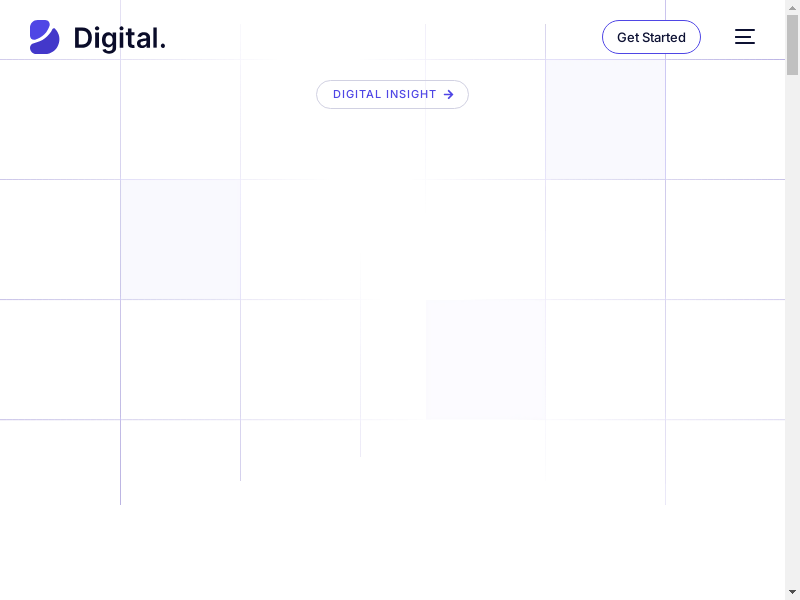Click the arrow icon inside Digital Insight pill

coord(449,95)
